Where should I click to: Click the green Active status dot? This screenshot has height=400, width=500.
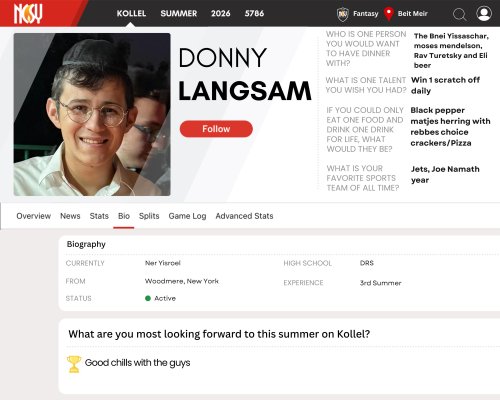pyautogui.click(x=148, y=298)
